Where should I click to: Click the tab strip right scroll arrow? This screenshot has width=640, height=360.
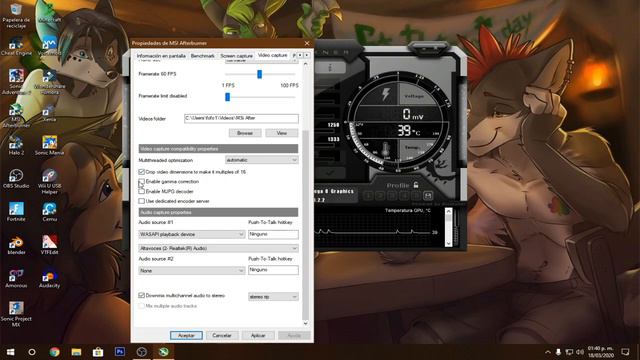coord(307,55)
